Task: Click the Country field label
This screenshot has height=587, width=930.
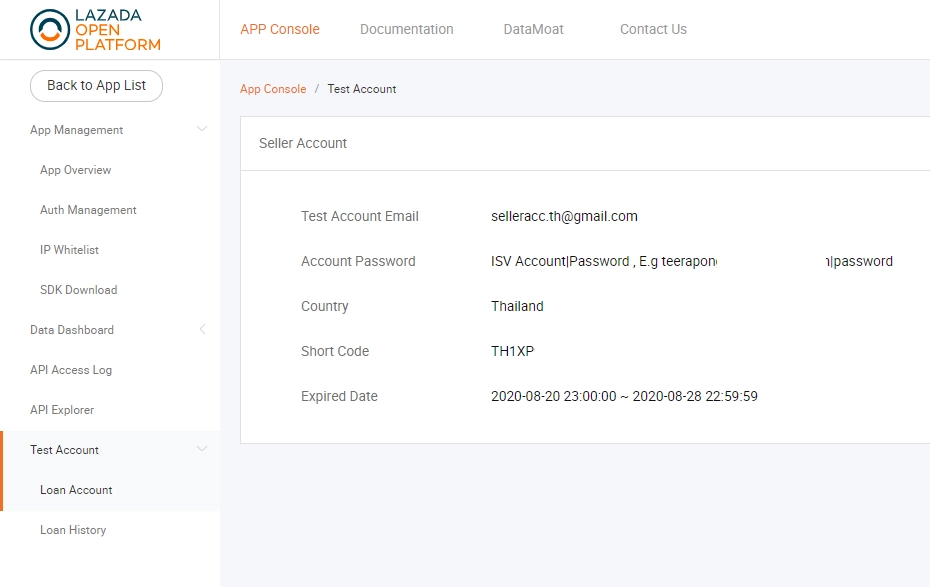Action: (x=324, y=307)
